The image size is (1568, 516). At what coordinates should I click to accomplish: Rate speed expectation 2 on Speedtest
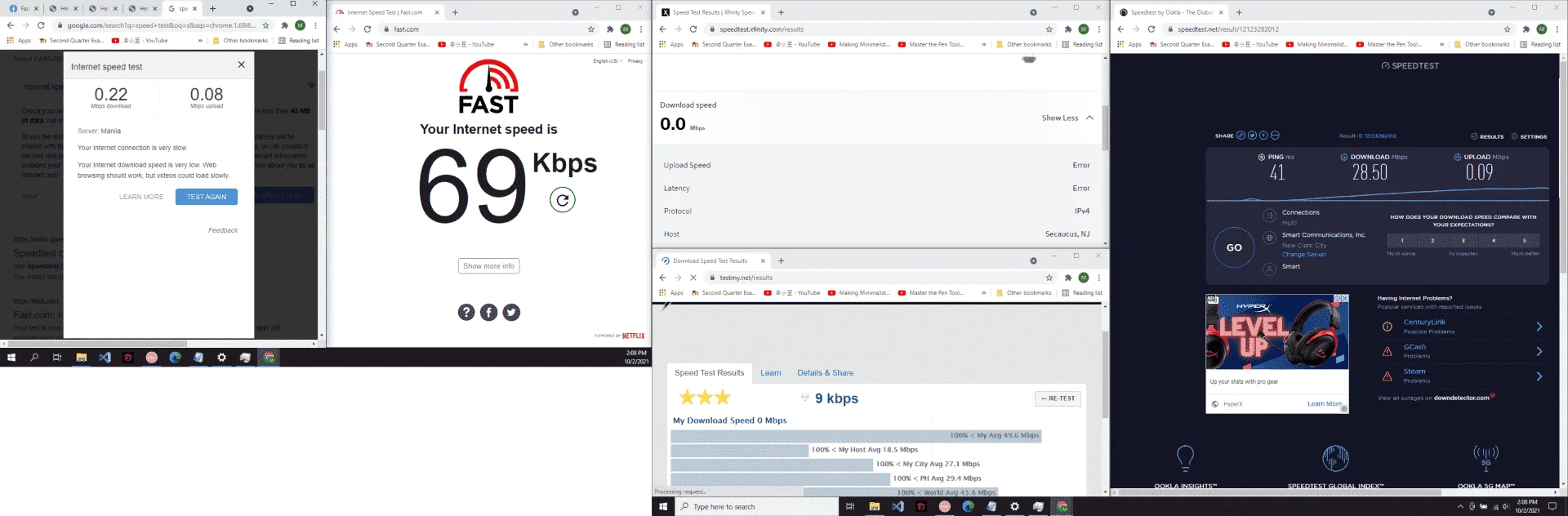point(1432,240)
